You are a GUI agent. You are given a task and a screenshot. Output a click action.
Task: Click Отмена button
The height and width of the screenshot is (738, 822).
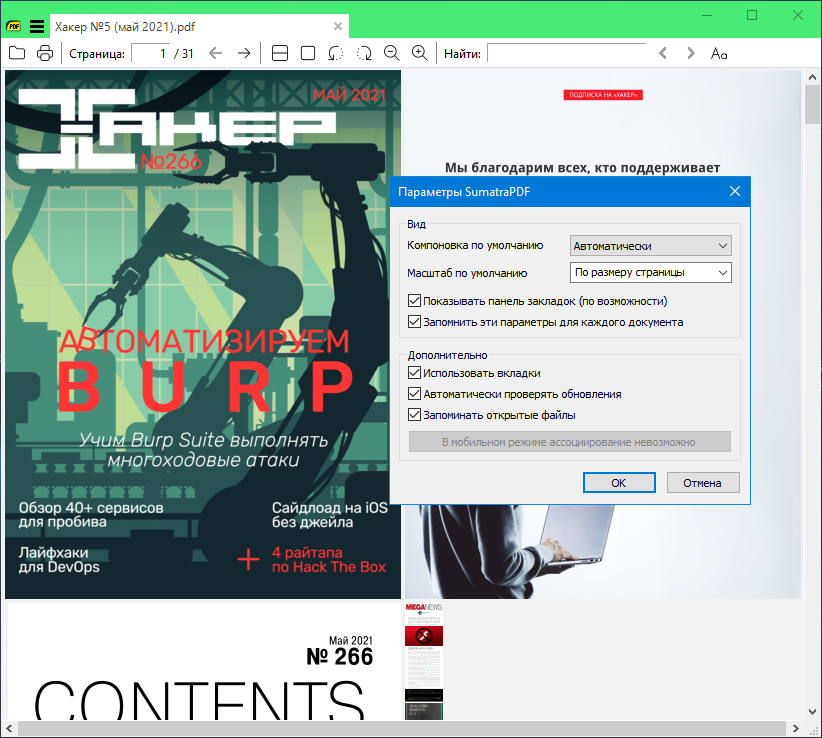[703, 483]
